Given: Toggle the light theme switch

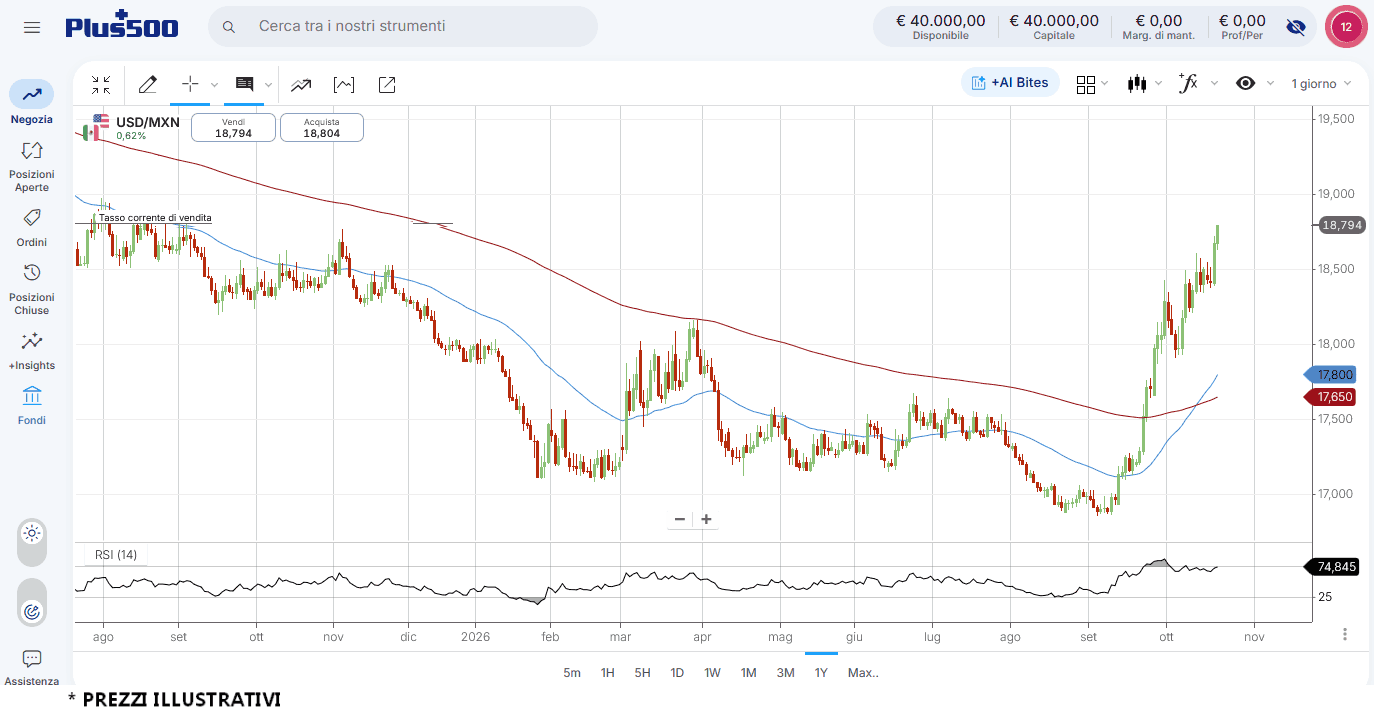Looking at the screenshot, I should (32, 543).
